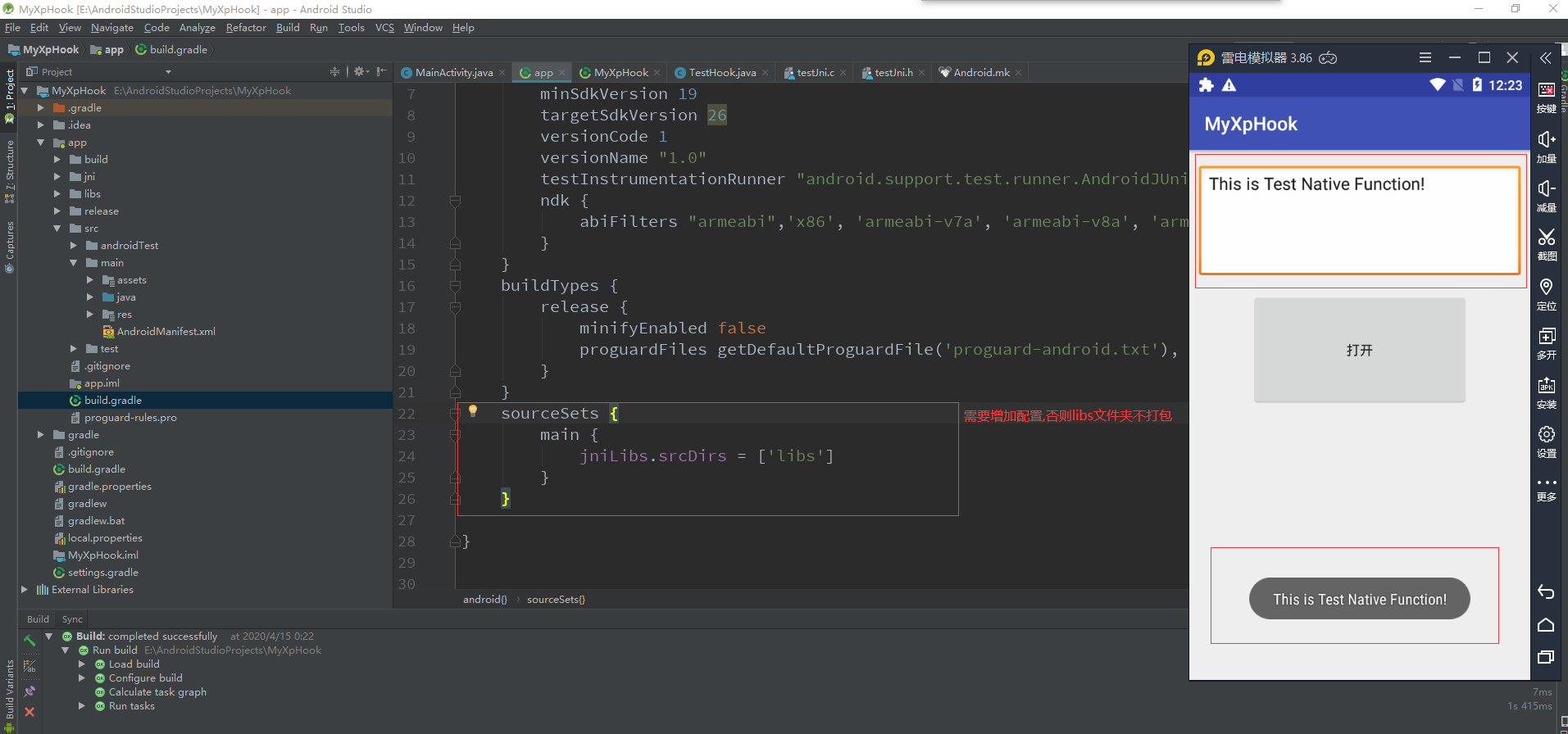Click the warning triangle in Android status bar
The image size is (1568, 734).
pyautogui.click(x=1229, y=85)
